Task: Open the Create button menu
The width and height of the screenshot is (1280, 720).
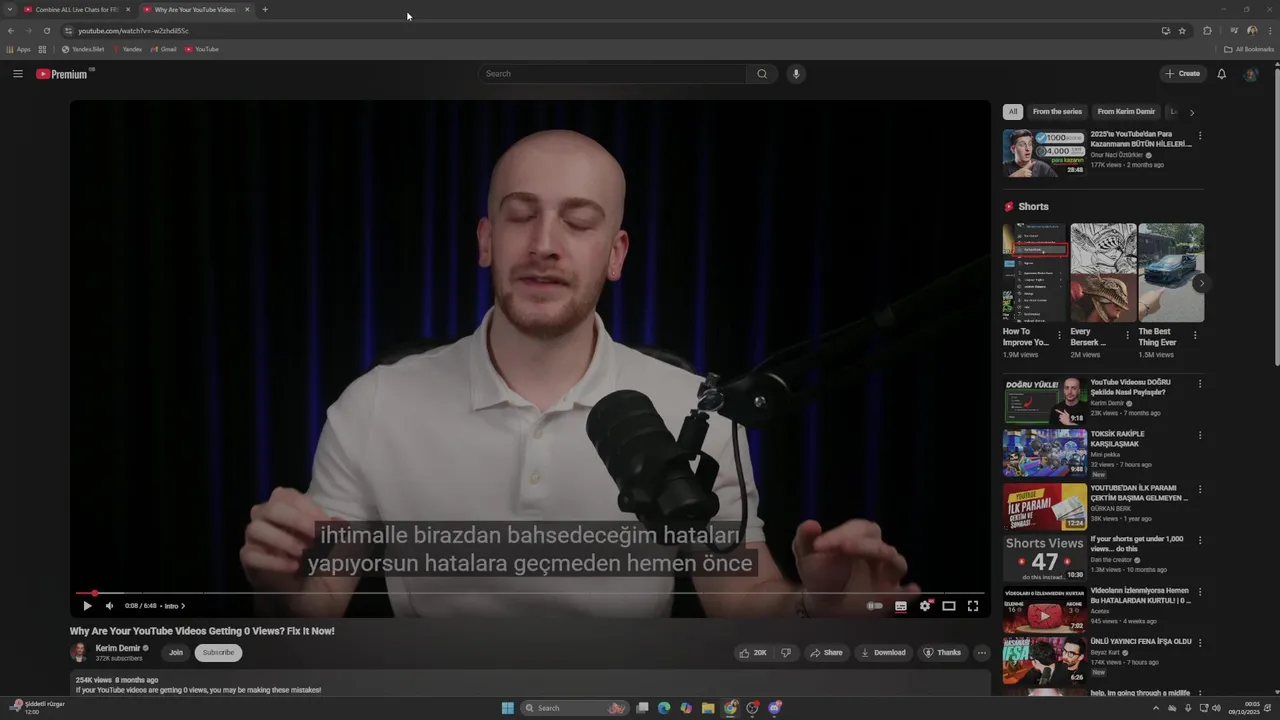Action: point(1182,74)
